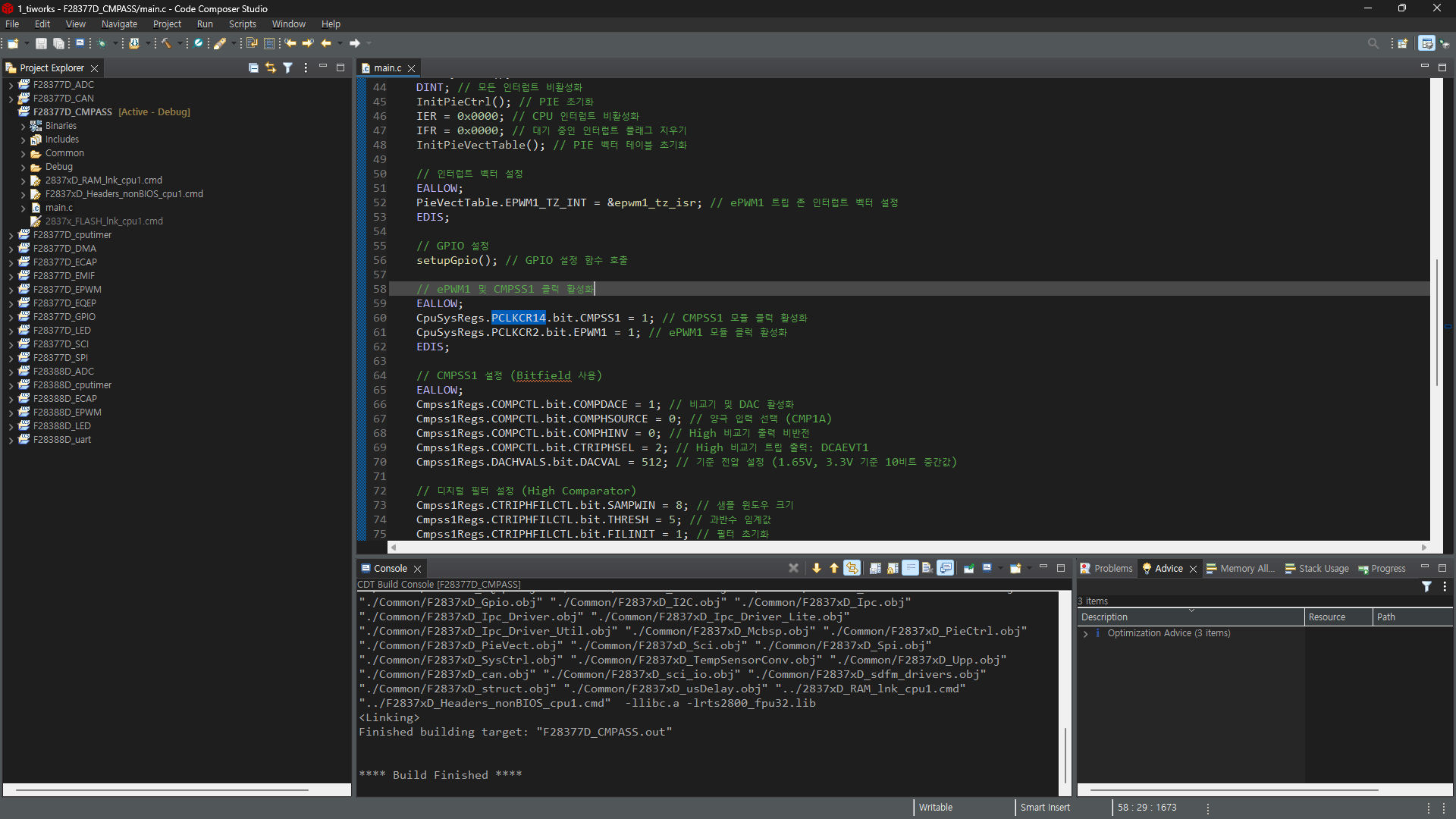Open main.c in Project Explorer

[58, 208]
